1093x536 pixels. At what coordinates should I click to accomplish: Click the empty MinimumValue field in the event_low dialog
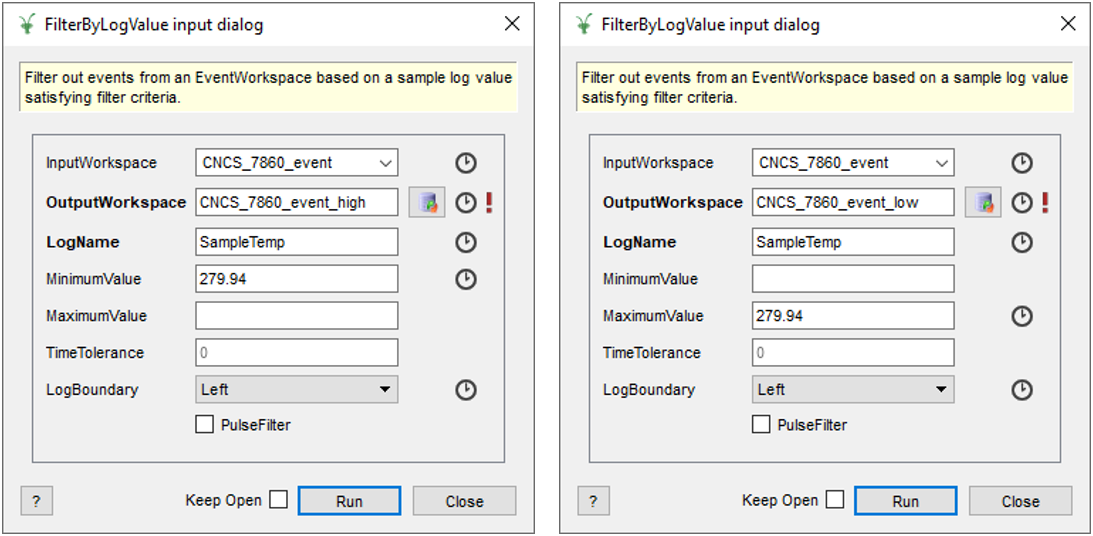[853, 279]
